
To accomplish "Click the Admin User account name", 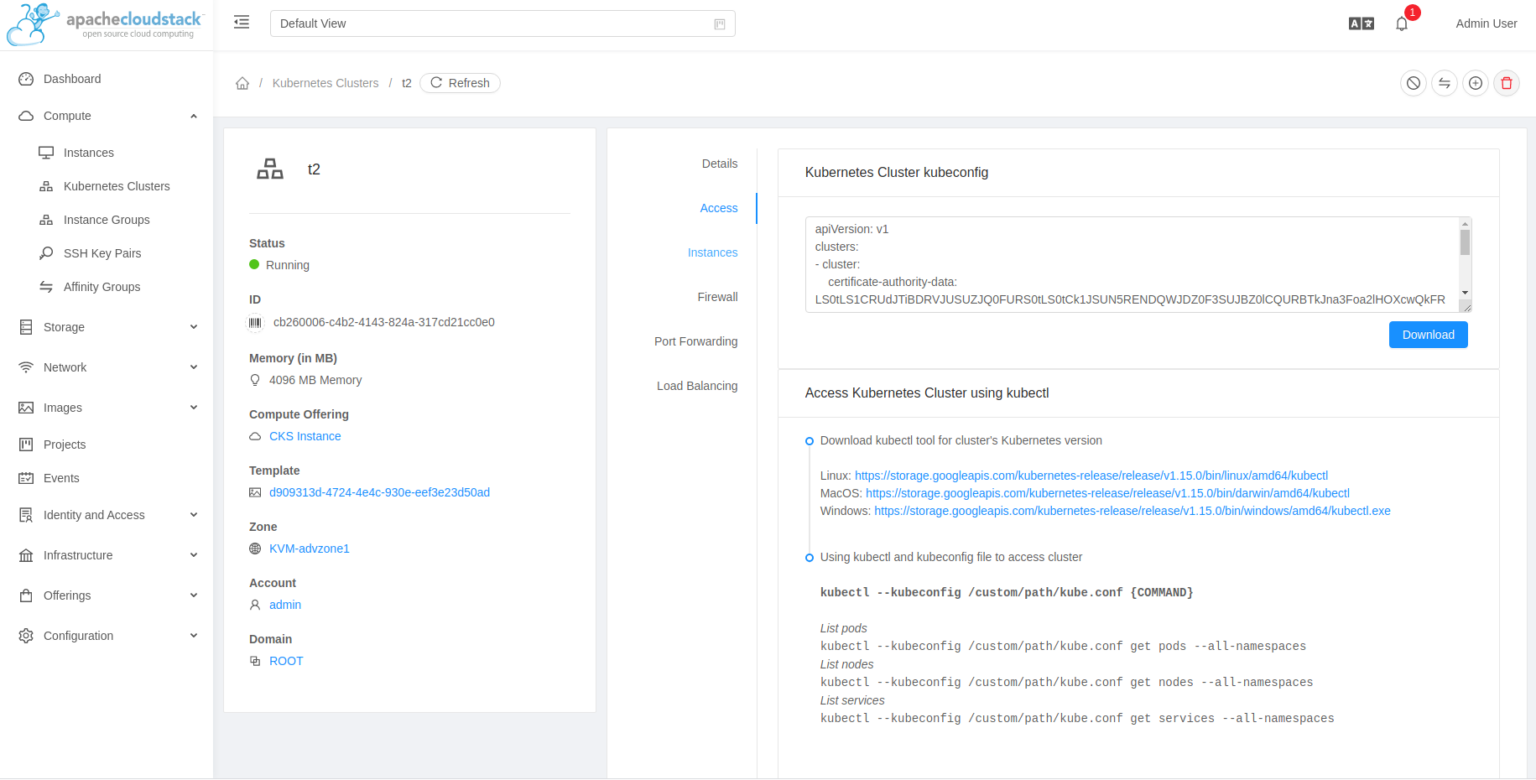I will tap(1486, 23).
